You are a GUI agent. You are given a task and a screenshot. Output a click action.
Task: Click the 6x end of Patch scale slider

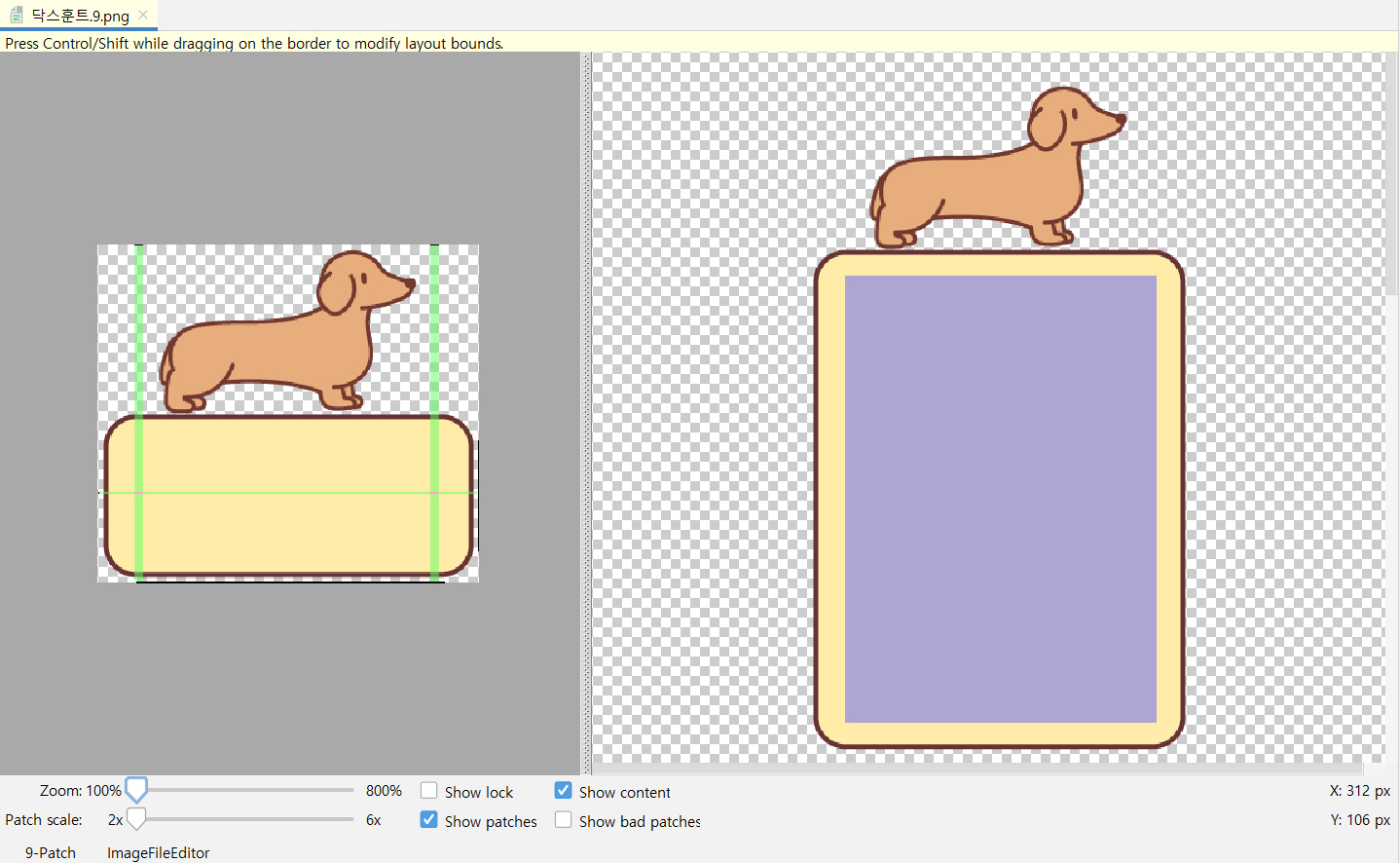coord(374,820)
